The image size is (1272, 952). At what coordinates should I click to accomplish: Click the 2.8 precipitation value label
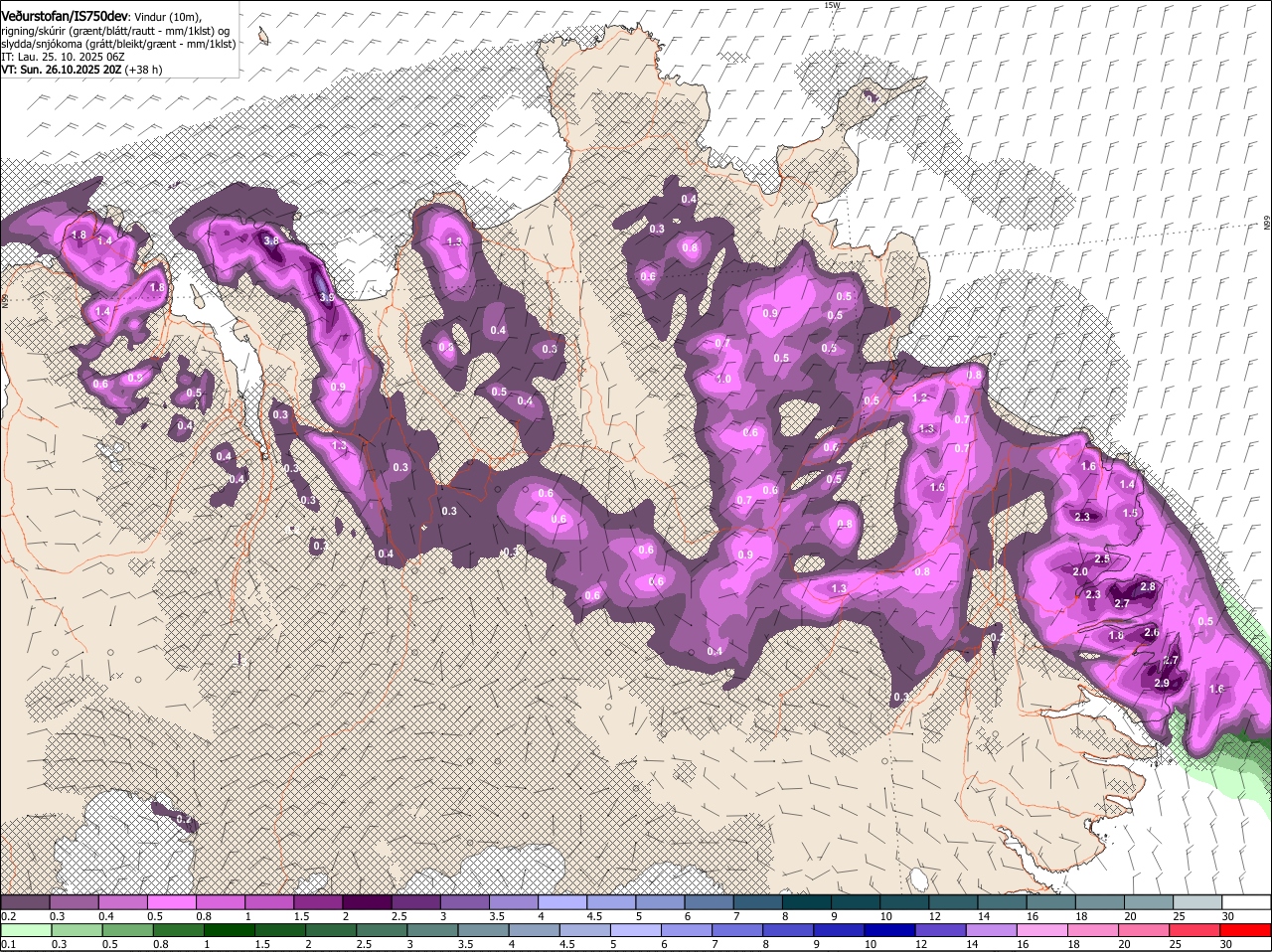(x=1148, y=587)
